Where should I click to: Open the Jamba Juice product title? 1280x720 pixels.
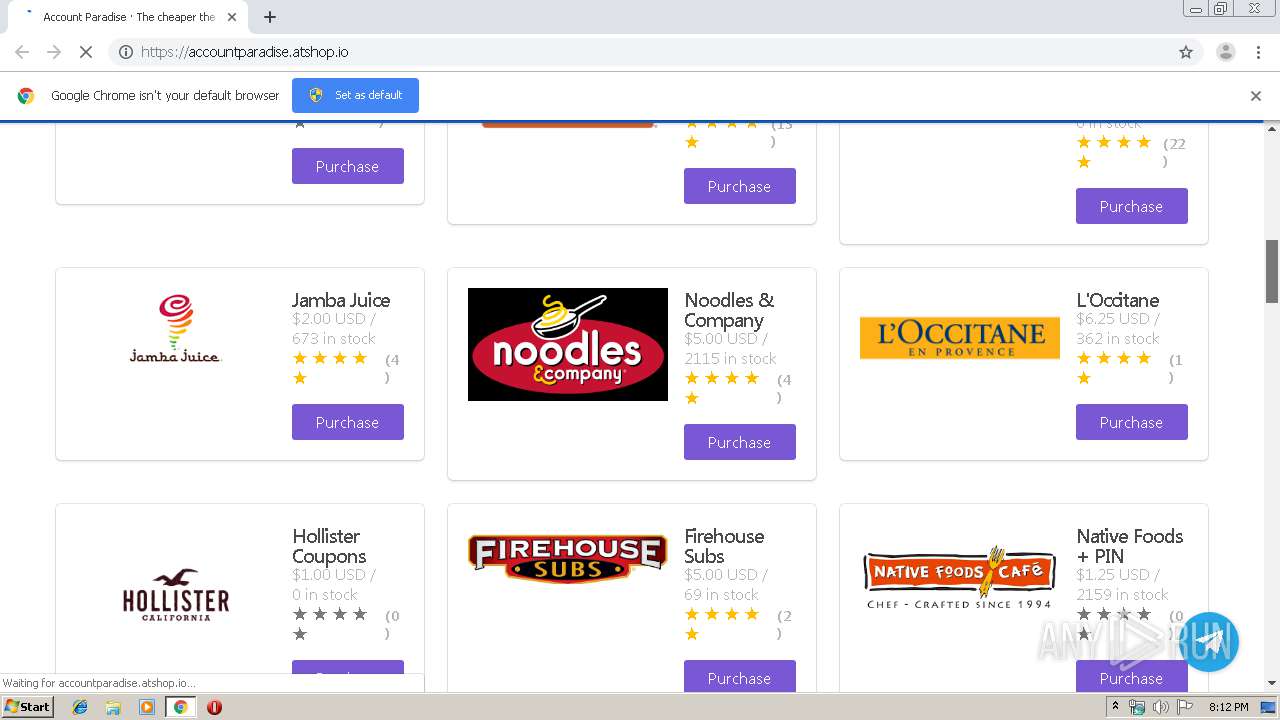(x=341, y=300)
